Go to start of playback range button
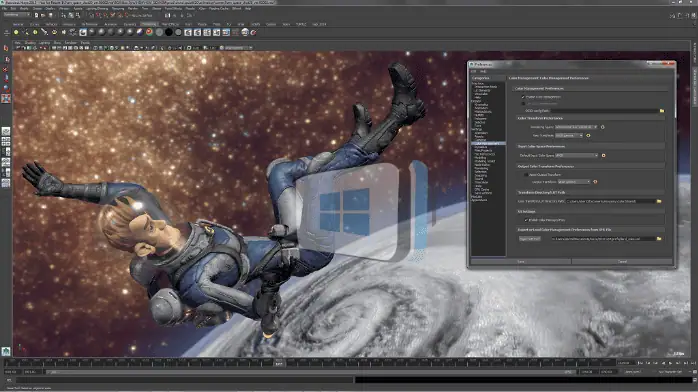Viewport: 698px width, 392px height. click(x=641, y=363)
